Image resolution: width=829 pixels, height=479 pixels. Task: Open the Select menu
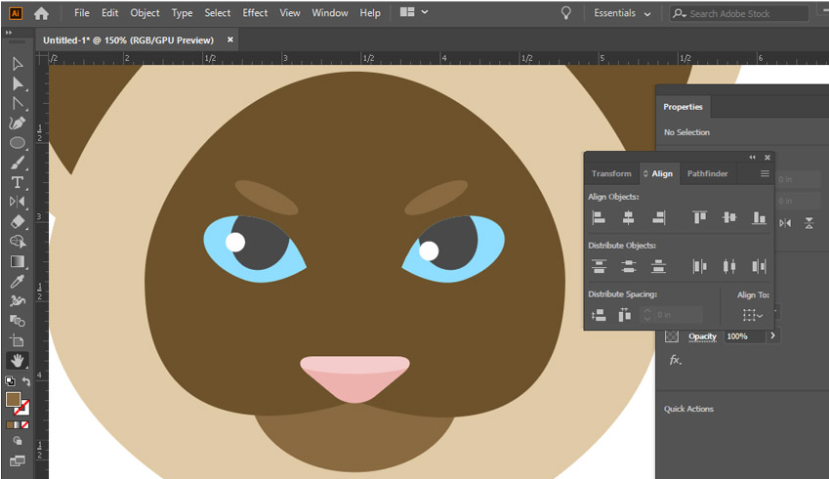point(217,13)
